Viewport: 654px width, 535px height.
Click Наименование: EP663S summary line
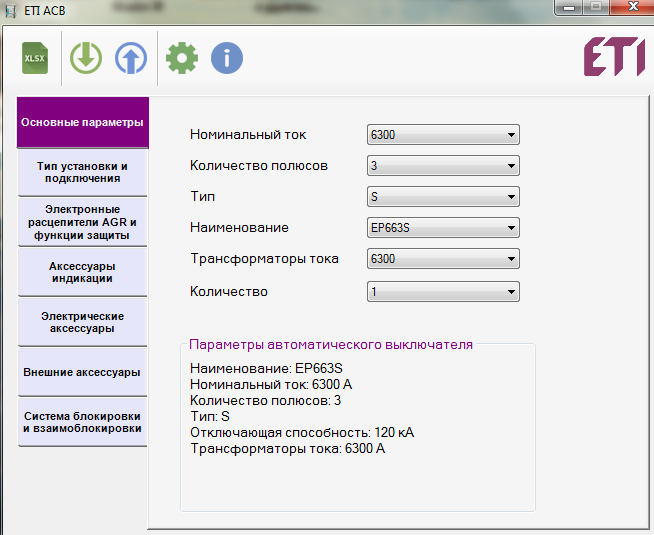266,369
